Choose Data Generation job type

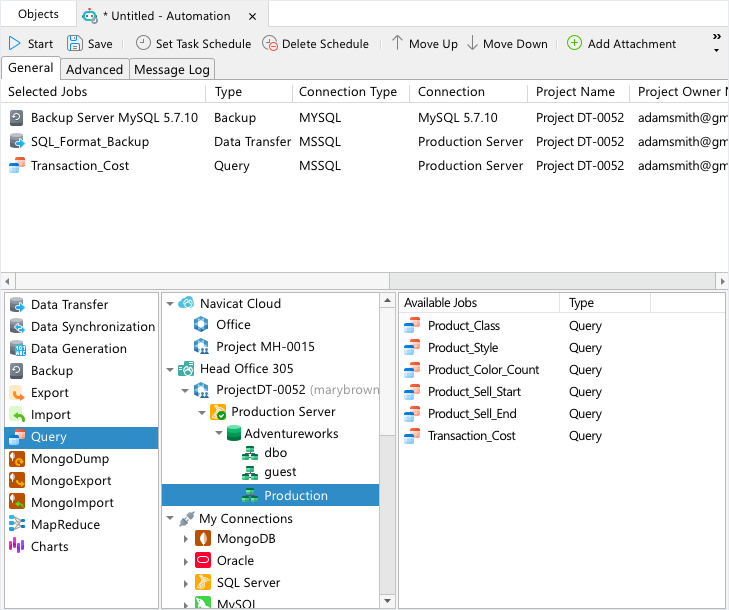click(x=81, y=349)
